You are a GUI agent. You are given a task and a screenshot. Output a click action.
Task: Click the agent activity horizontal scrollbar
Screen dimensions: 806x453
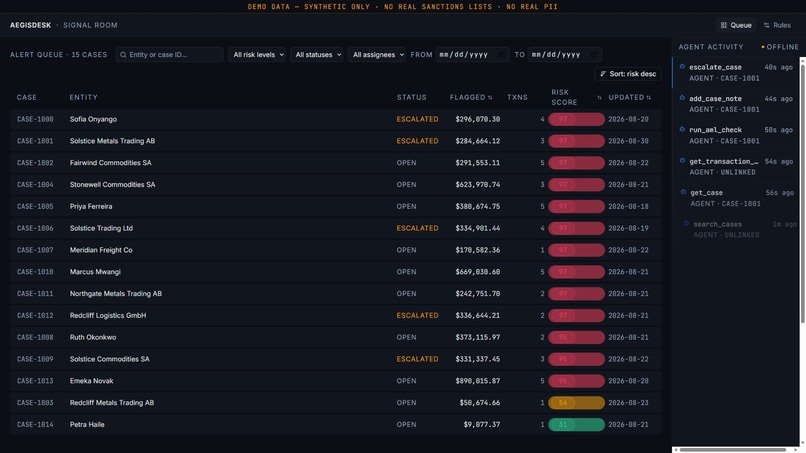point(732,450)
